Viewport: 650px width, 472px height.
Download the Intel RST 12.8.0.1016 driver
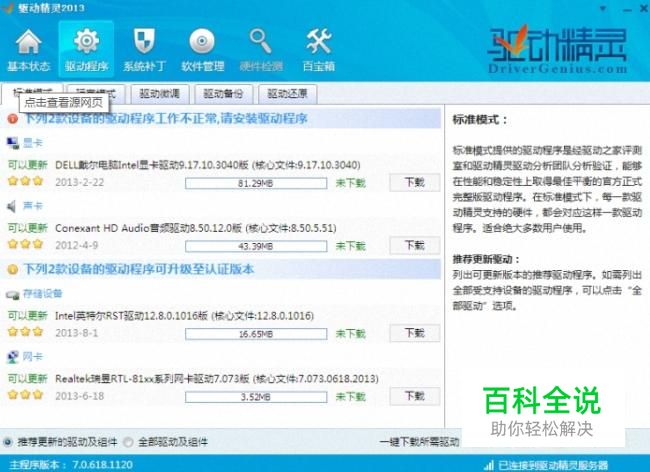coord(415,333)
